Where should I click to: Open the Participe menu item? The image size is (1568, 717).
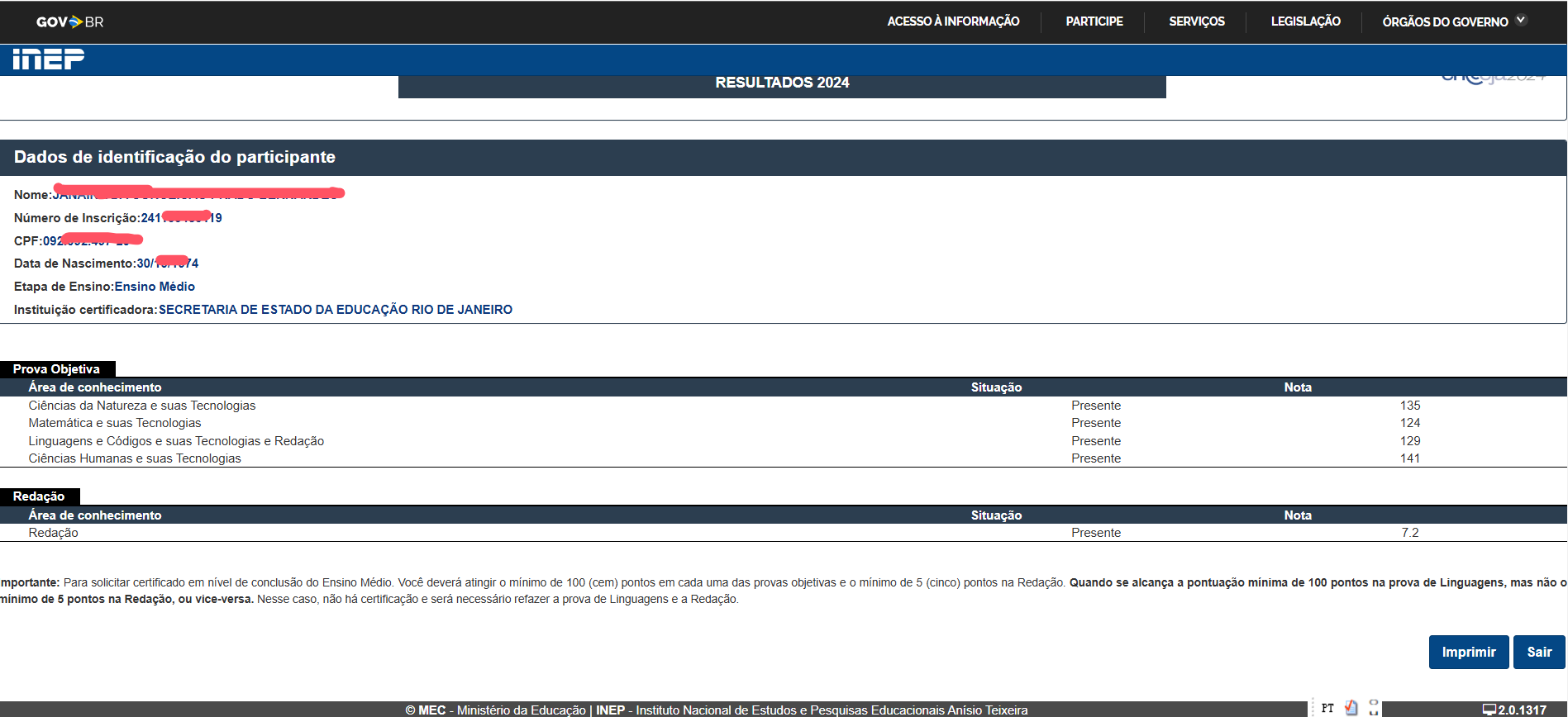[1094, 21]
